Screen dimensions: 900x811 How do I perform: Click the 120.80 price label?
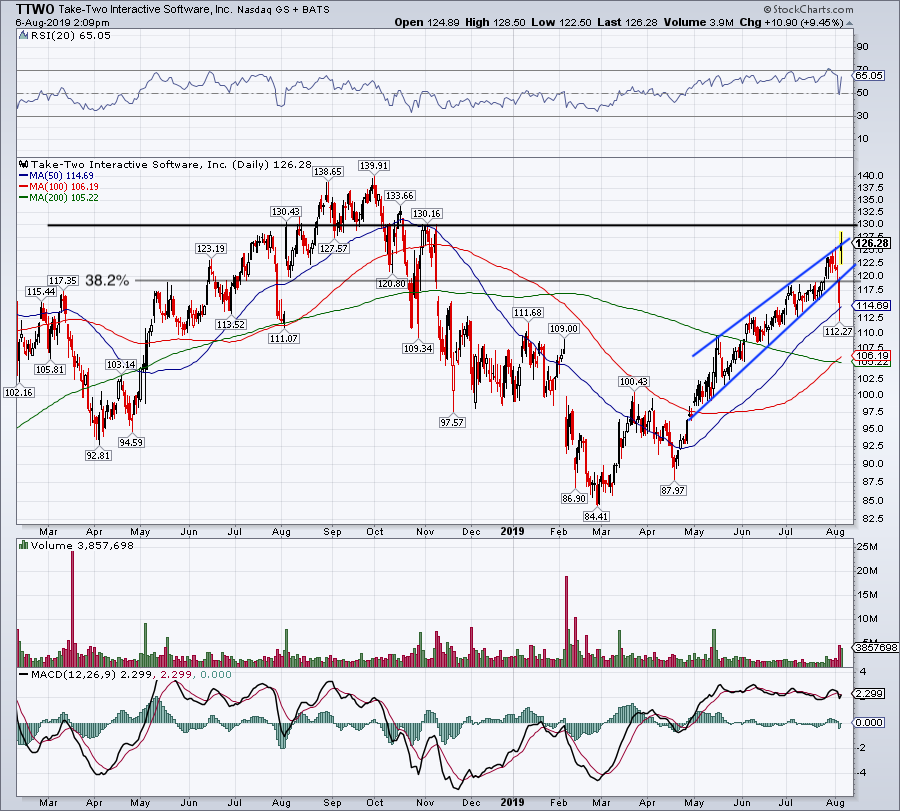click(x=391, y=284)
